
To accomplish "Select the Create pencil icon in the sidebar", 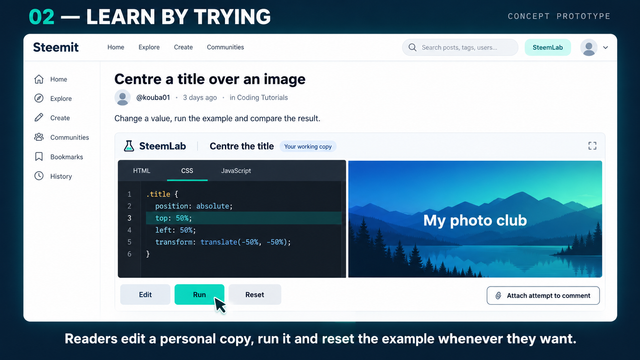I will click(x=39, y=118).
